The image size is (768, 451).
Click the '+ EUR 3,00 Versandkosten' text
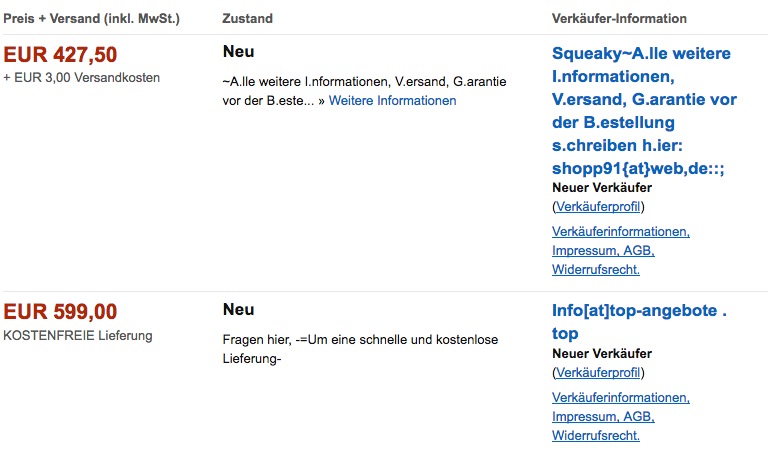81,77
